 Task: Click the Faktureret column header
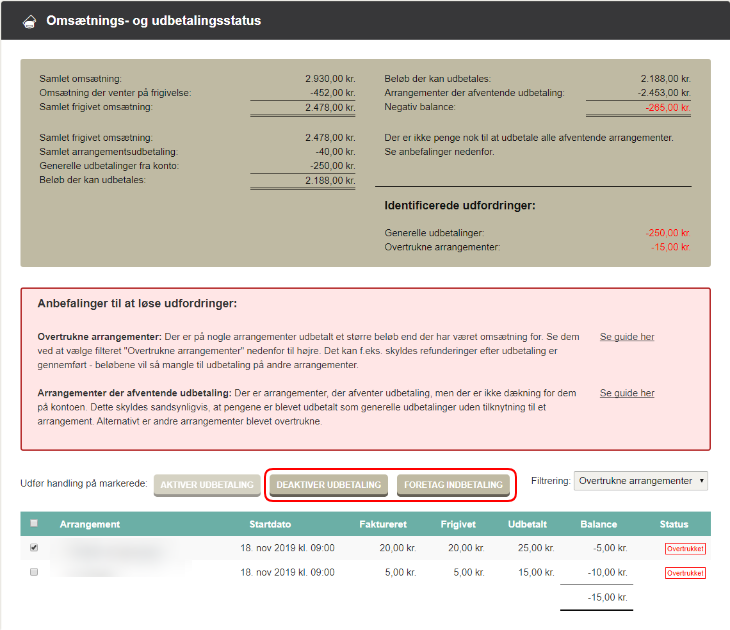pos(382,524)
